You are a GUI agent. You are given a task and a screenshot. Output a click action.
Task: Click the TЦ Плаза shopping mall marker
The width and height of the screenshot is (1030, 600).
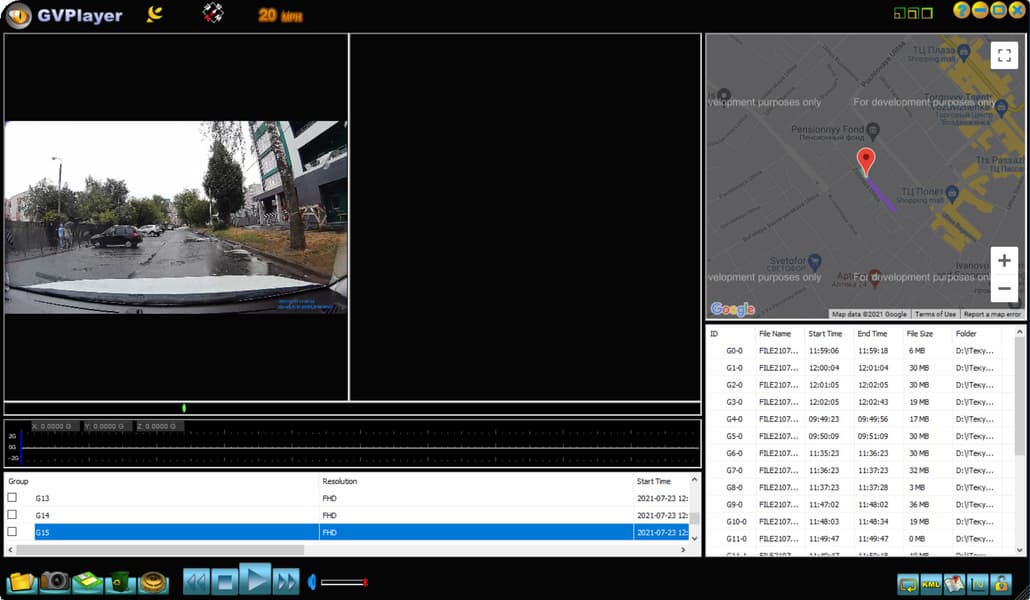tap(963, 53)
